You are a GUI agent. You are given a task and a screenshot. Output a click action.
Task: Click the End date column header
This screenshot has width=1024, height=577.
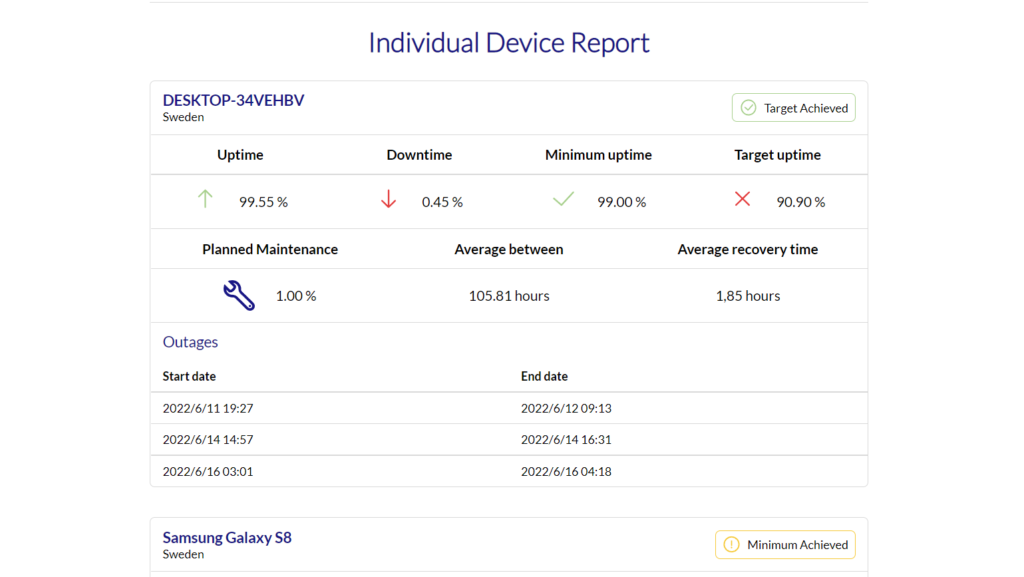(544, 376)
